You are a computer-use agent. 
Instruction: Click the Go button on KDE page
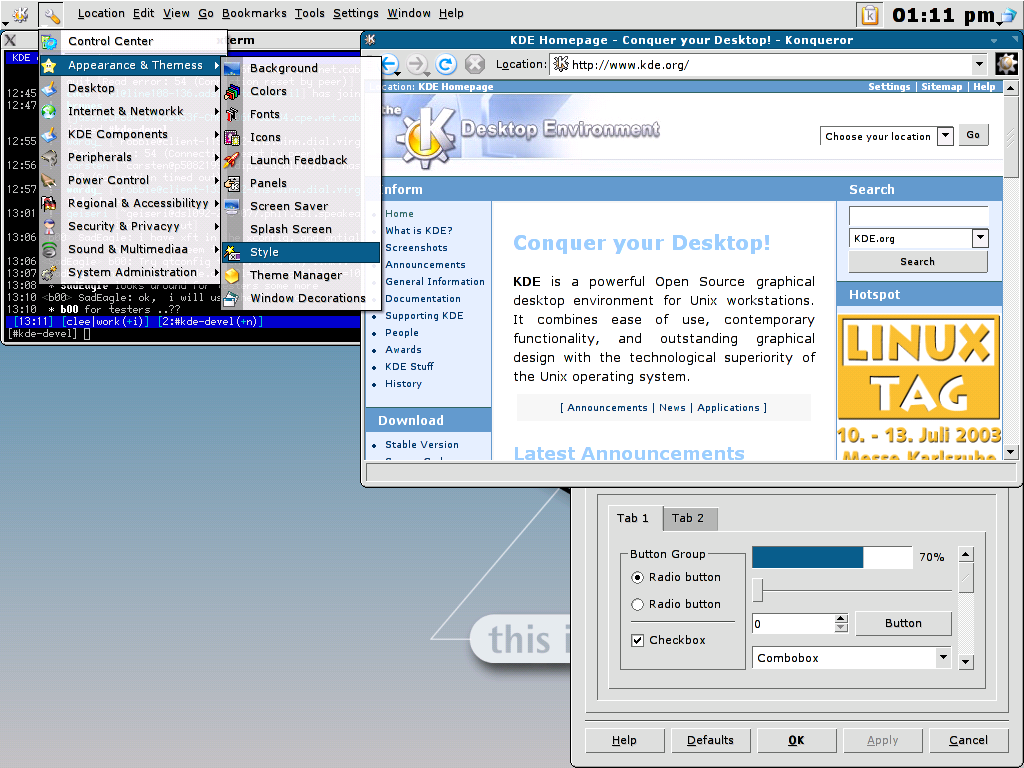coord(973,135)
